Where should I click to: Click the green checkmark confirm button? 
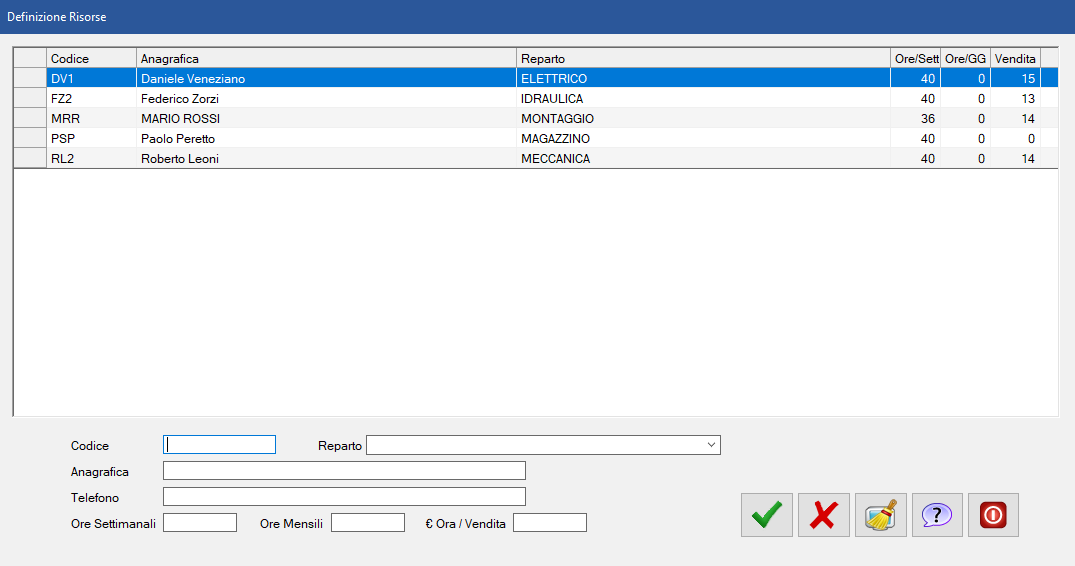pyautogui.click(x=767, y=515)
